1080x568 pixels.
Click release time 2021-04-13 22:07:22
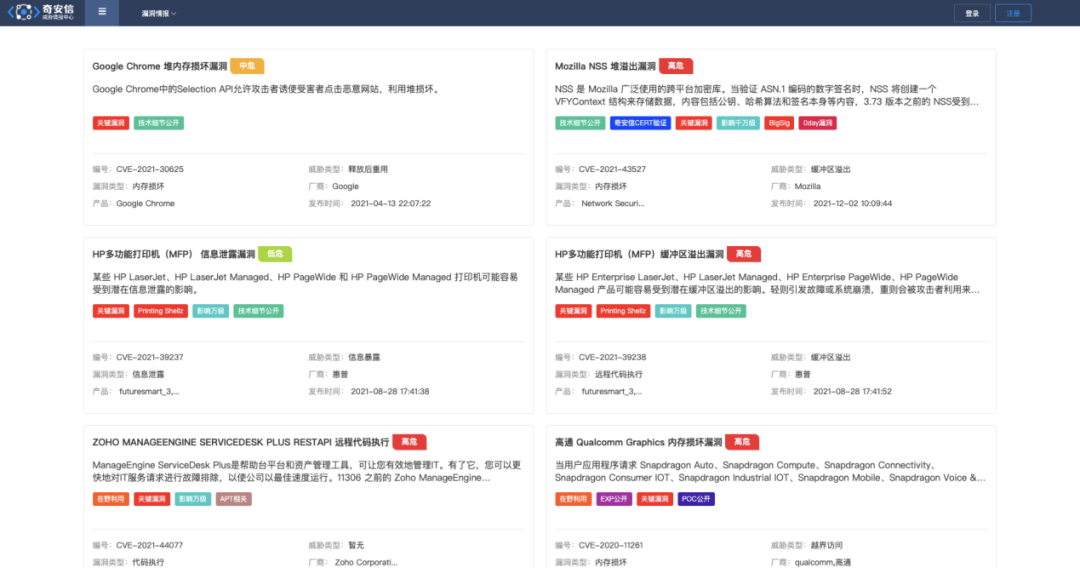tap(391, 203)
